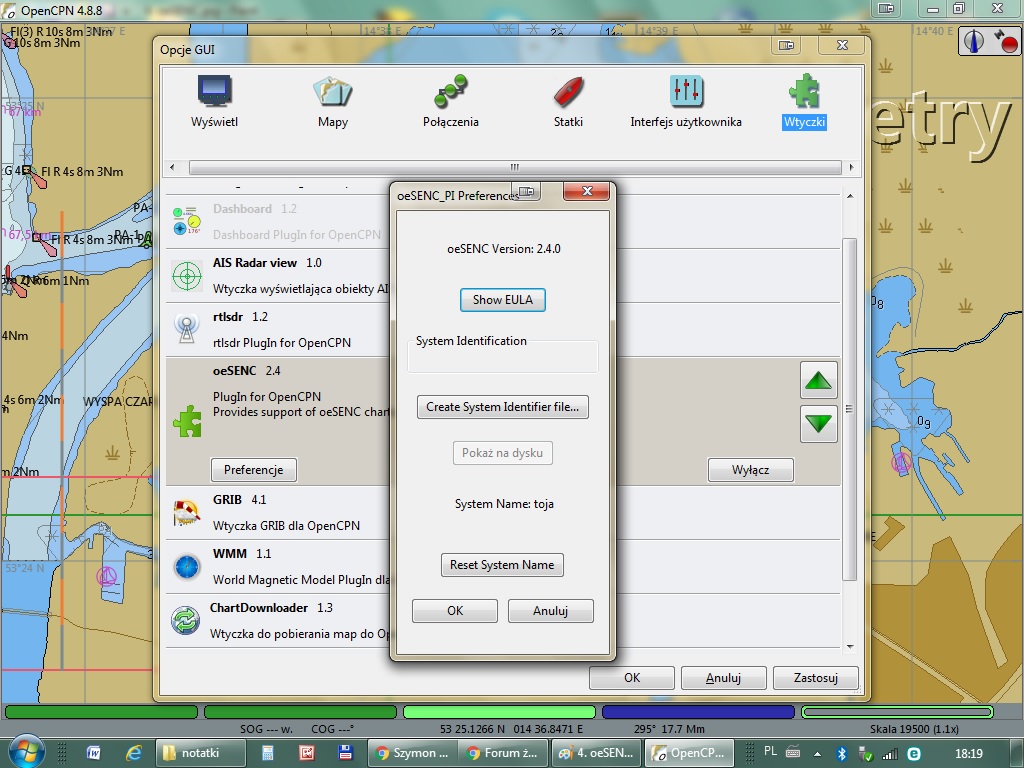
Task: Move oeSENC plugin up with green arrow
Action: pos(818,380)
